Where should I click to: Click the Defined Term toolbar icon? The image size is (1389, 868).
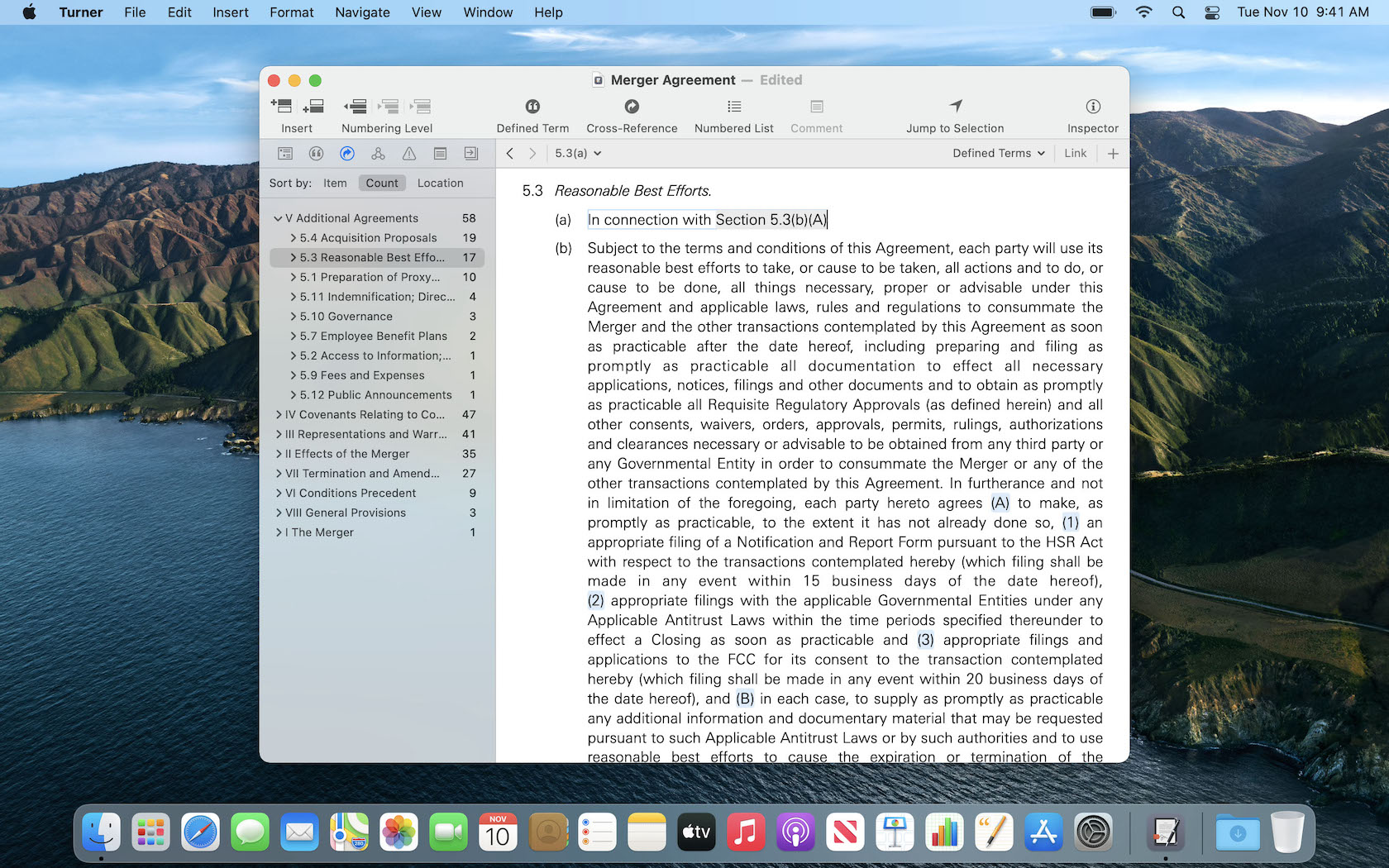(532, 107)
